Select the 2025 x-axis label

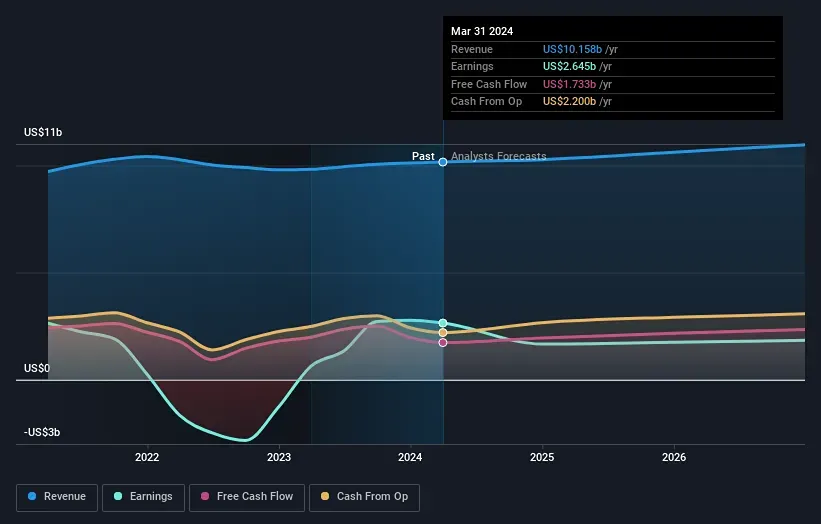point(542,458)
